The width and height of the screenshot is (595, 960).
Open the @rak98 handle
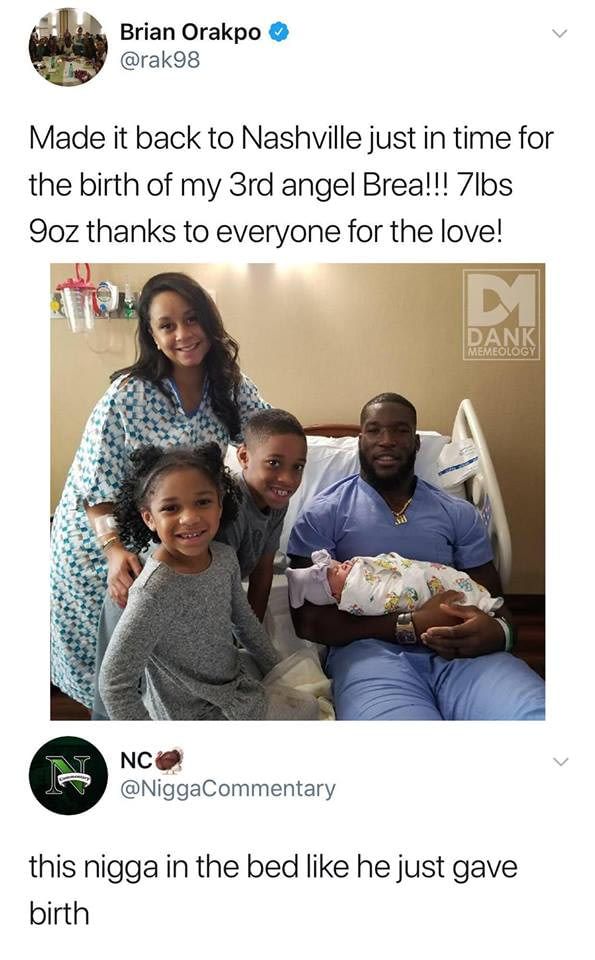click(160, 60)
